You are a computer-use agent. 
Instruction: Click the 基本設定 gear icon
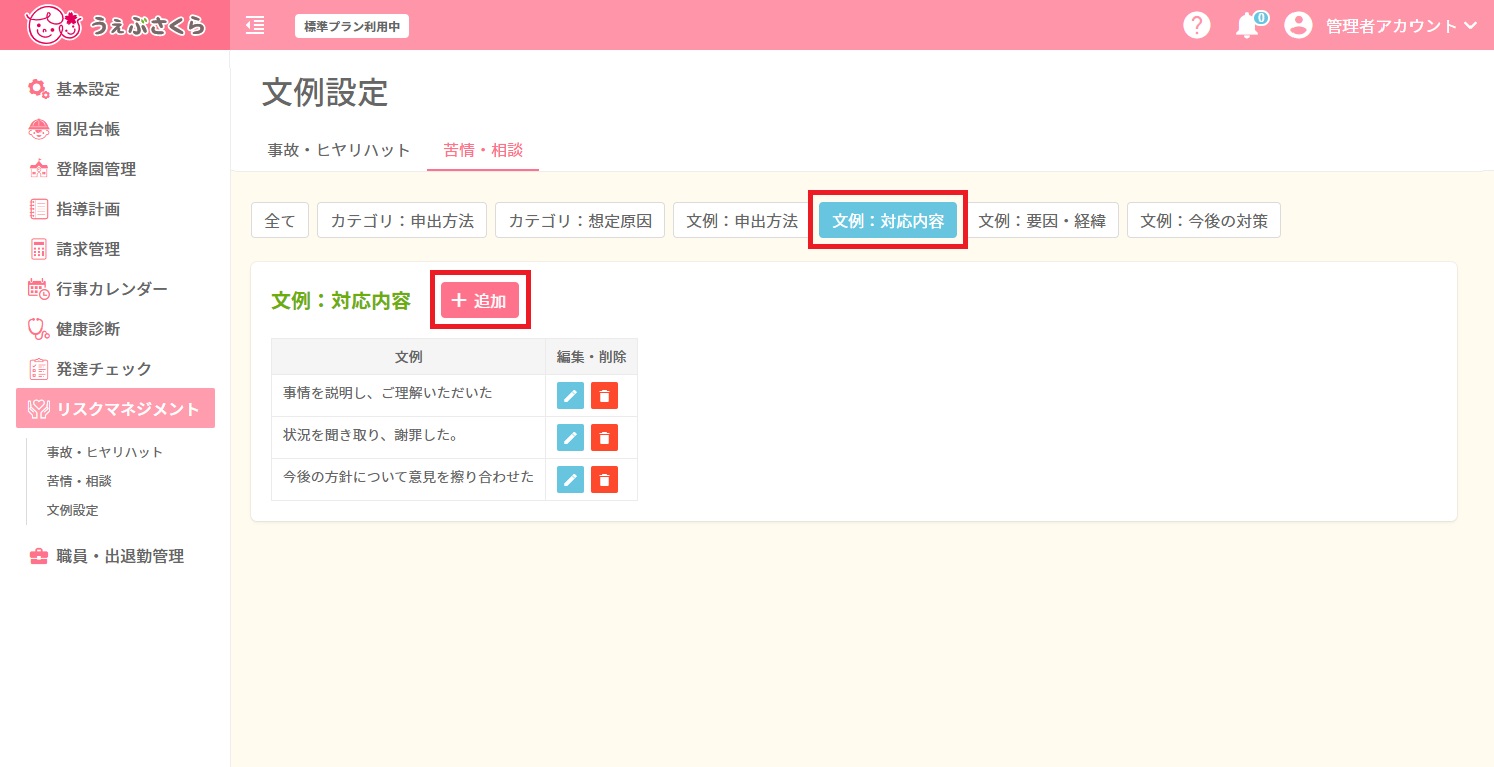[38, 89]
